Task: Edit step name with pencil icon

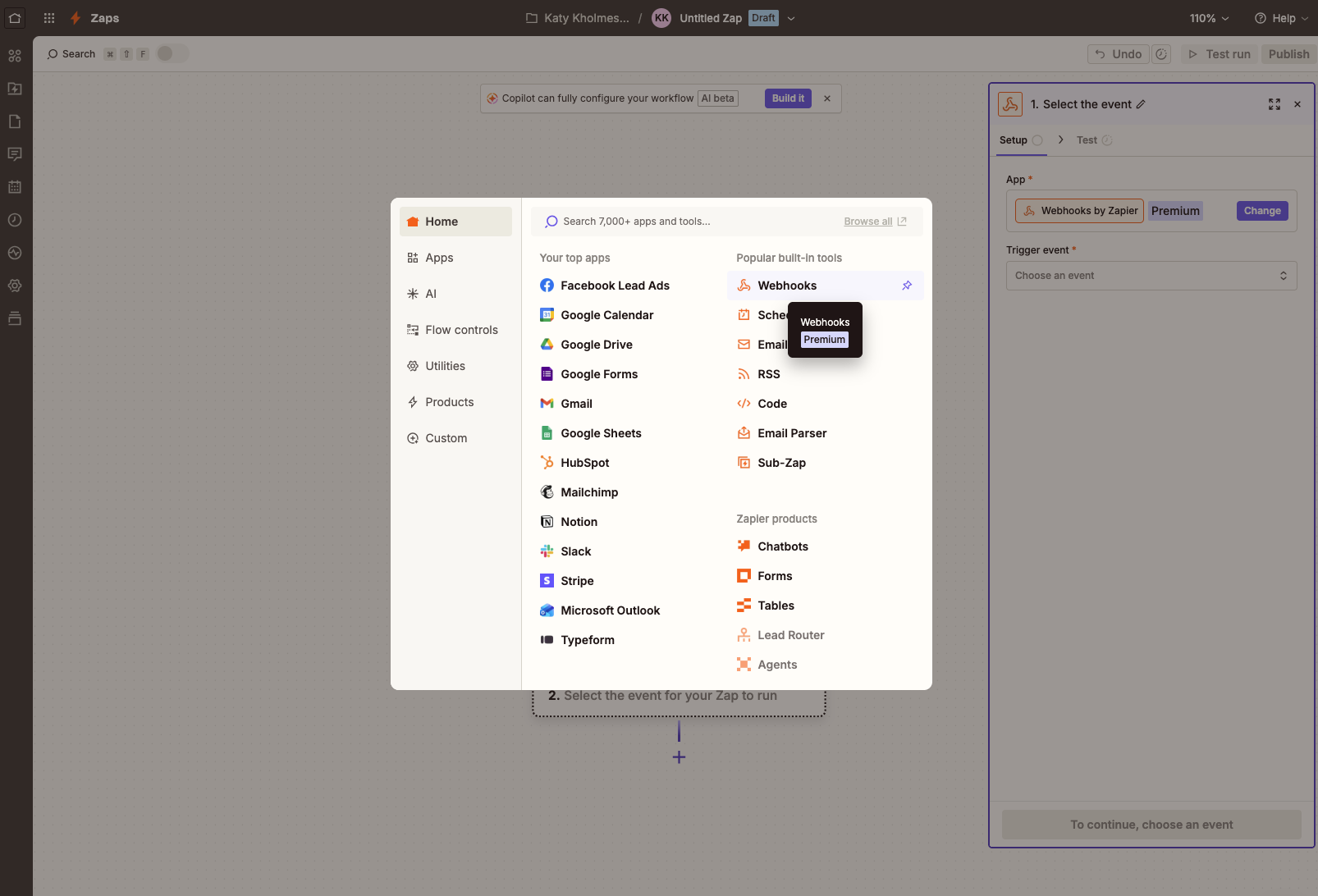Action: coord(1141,104)
